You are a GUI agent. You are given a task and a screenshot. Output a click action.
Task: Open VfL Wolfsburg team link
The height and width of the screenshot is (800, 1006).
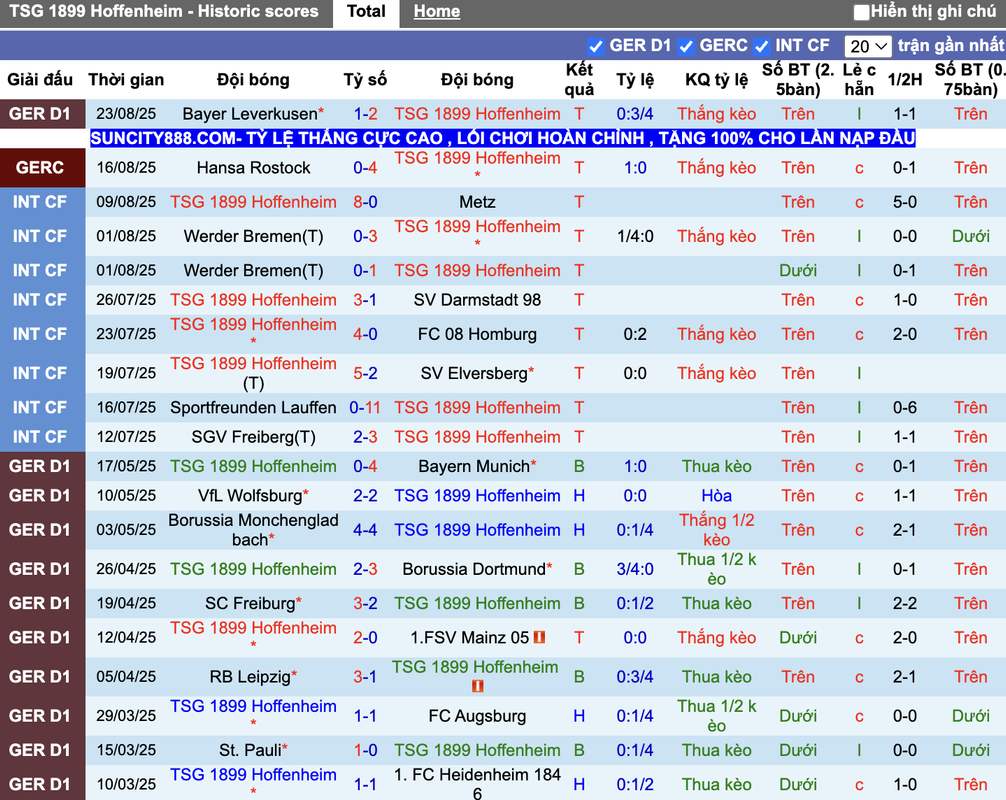[250, 496]
